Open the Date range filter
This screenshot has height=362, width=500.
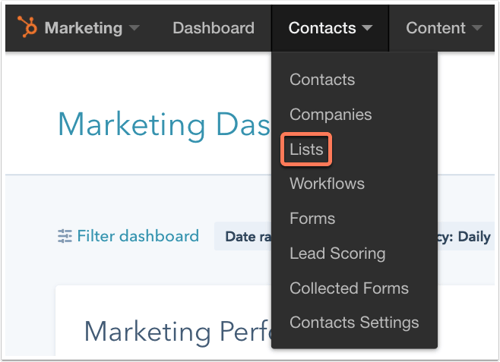tap(243, 236)
